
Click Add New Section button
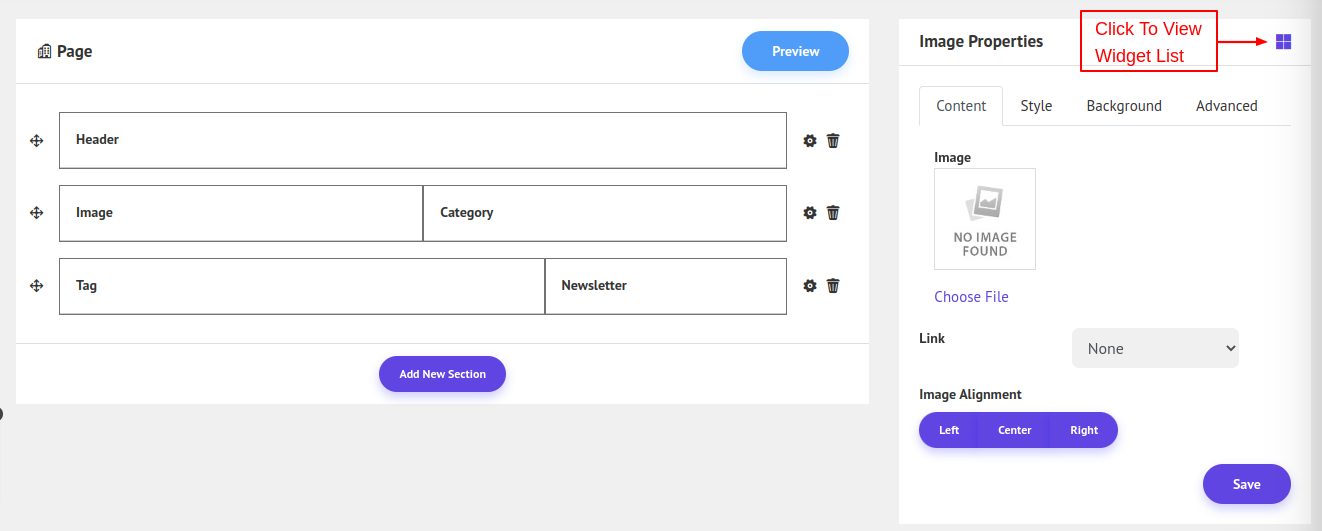[442, 374]
